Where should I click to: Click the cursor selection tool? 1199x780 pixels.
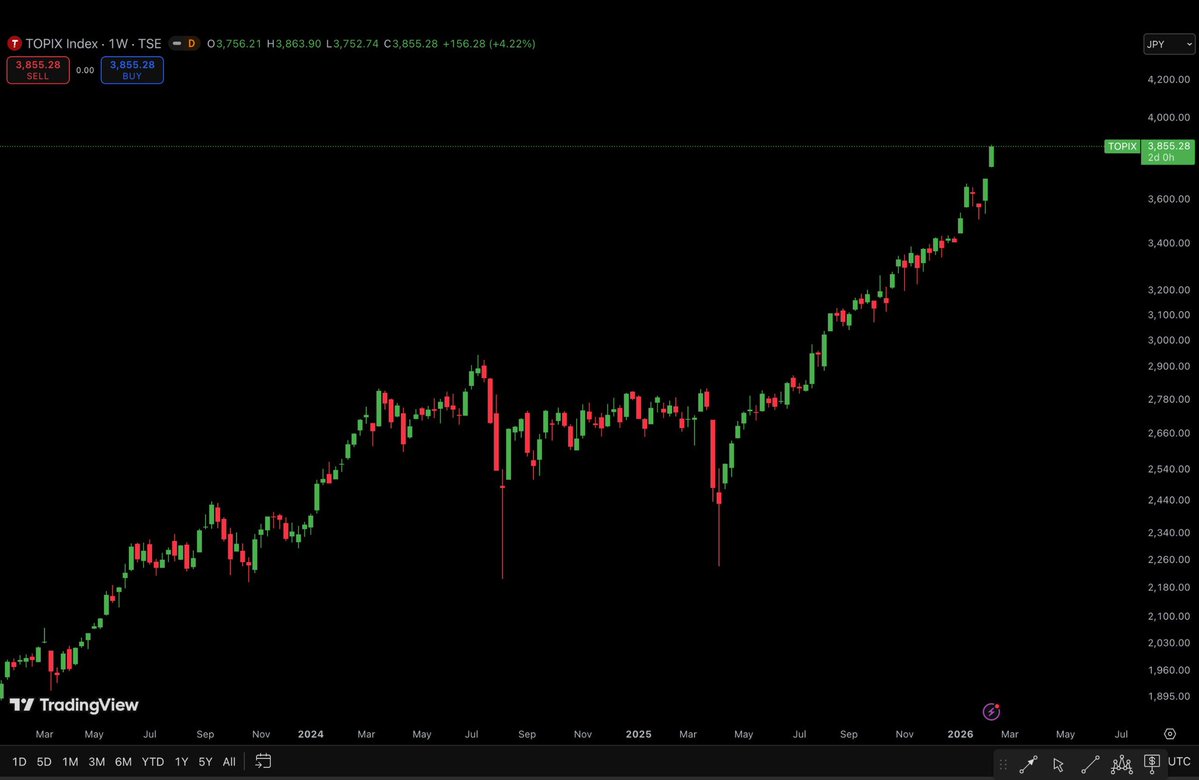tap(1058, 763)
